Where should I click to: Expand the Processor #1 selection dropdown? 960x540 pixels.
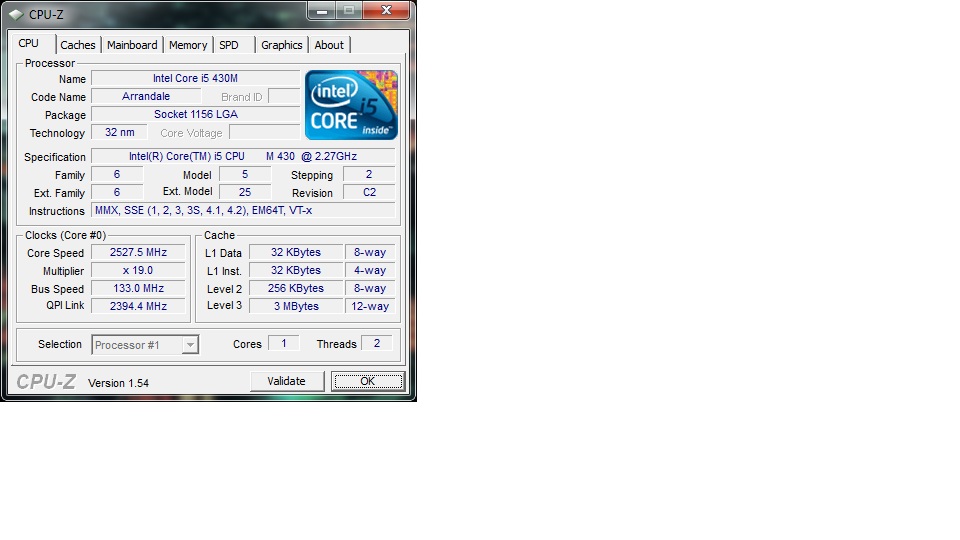tap(190, 345)
